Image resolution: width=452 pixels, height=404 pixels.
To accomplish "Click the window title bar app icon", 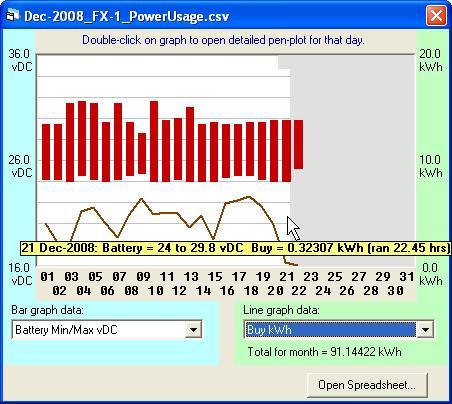I will click(x=13, y=15).
